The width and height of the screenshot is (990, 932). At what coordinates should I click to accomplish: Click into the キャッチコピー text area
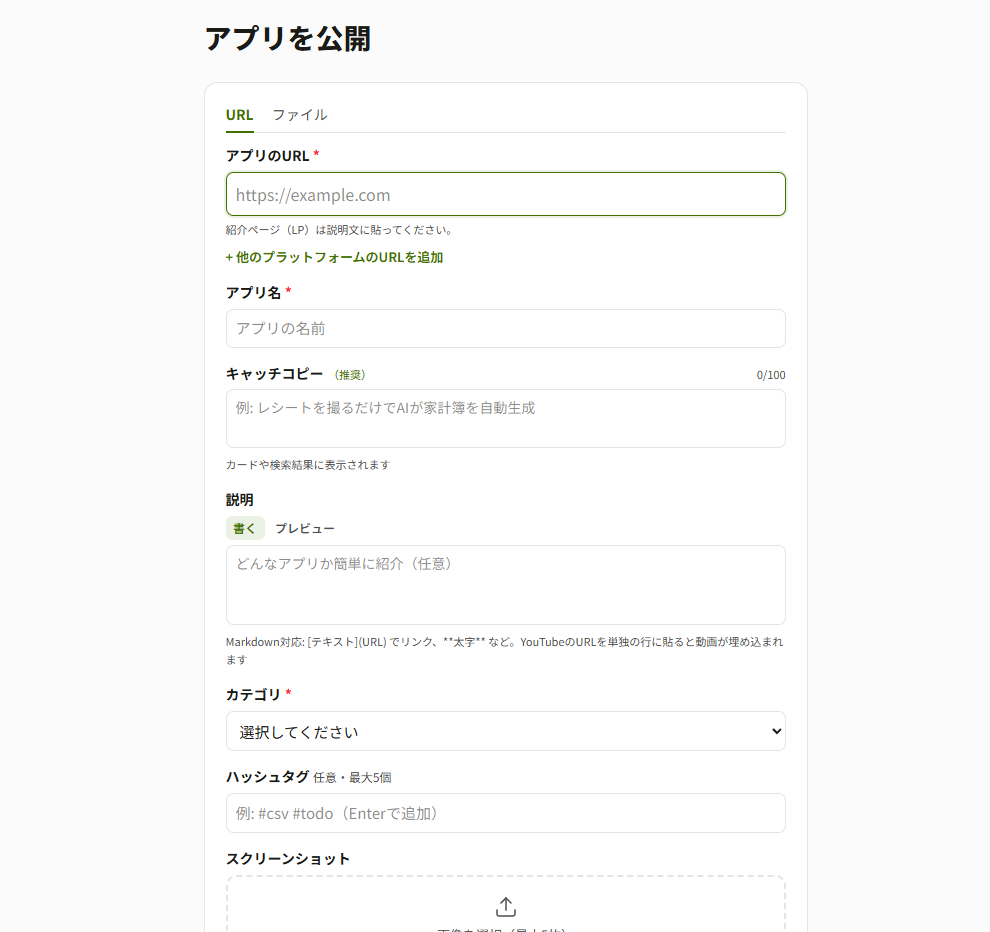click(x=506, y=419)
